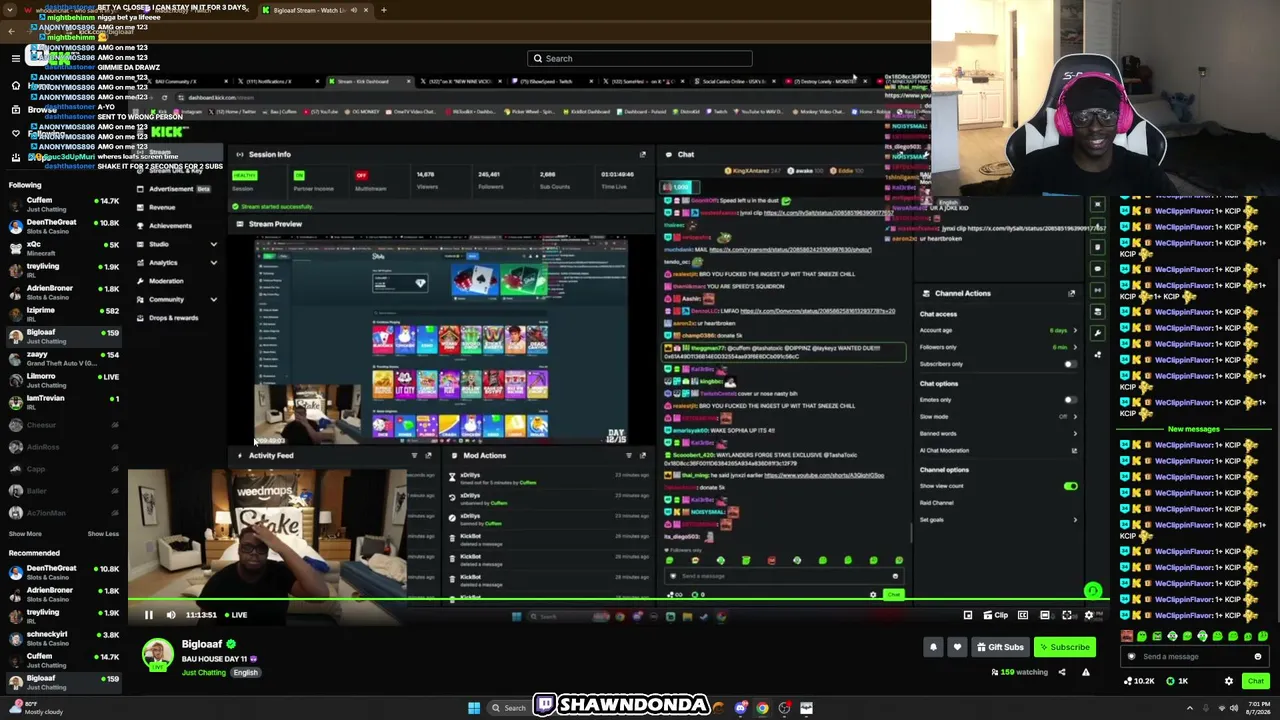Open the emoji picker in the chat input

[x=1258, y=657]
